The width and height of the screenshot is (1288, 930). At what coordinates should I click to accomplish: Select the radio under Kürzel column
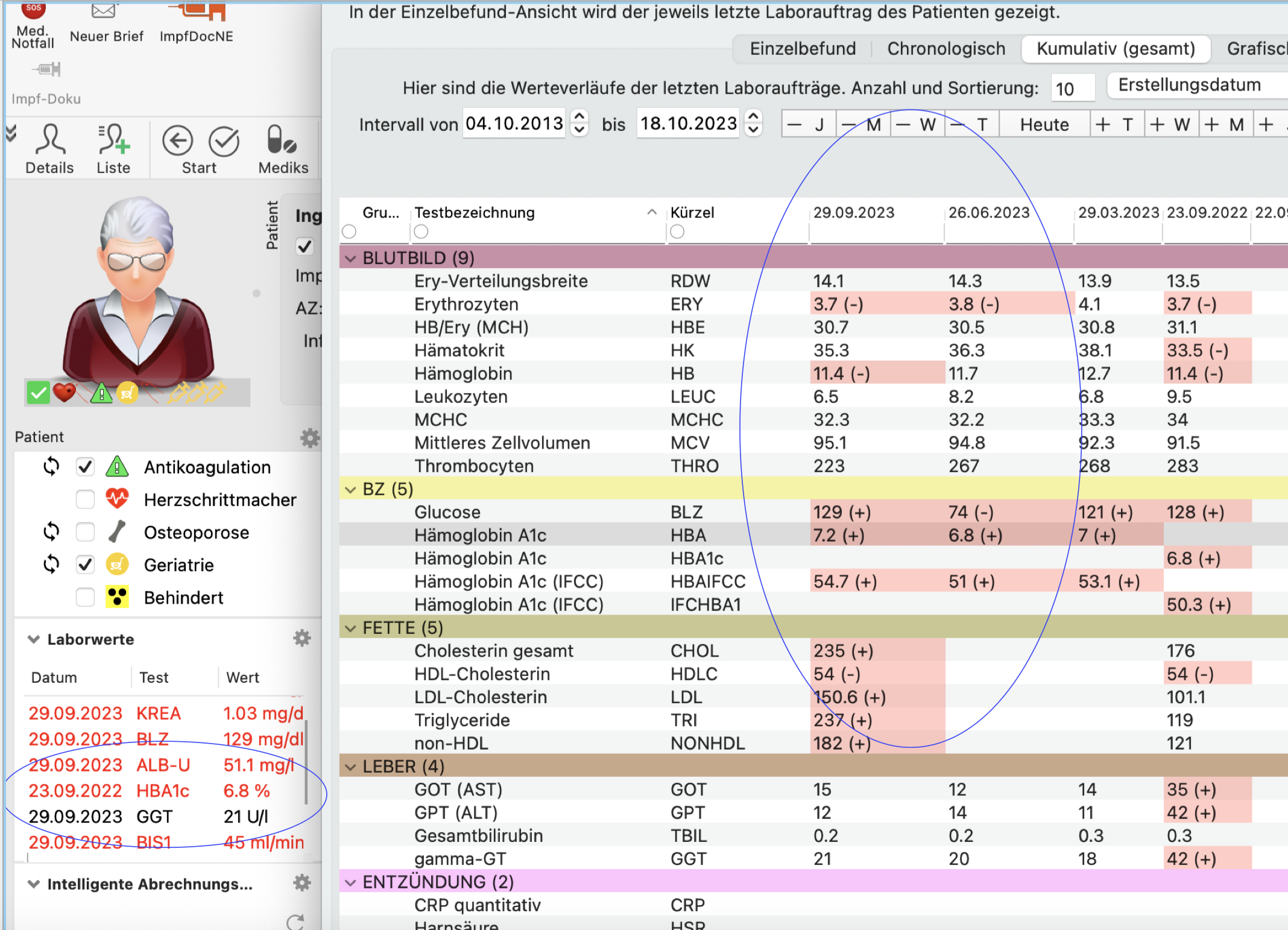[x=677, y=232]
